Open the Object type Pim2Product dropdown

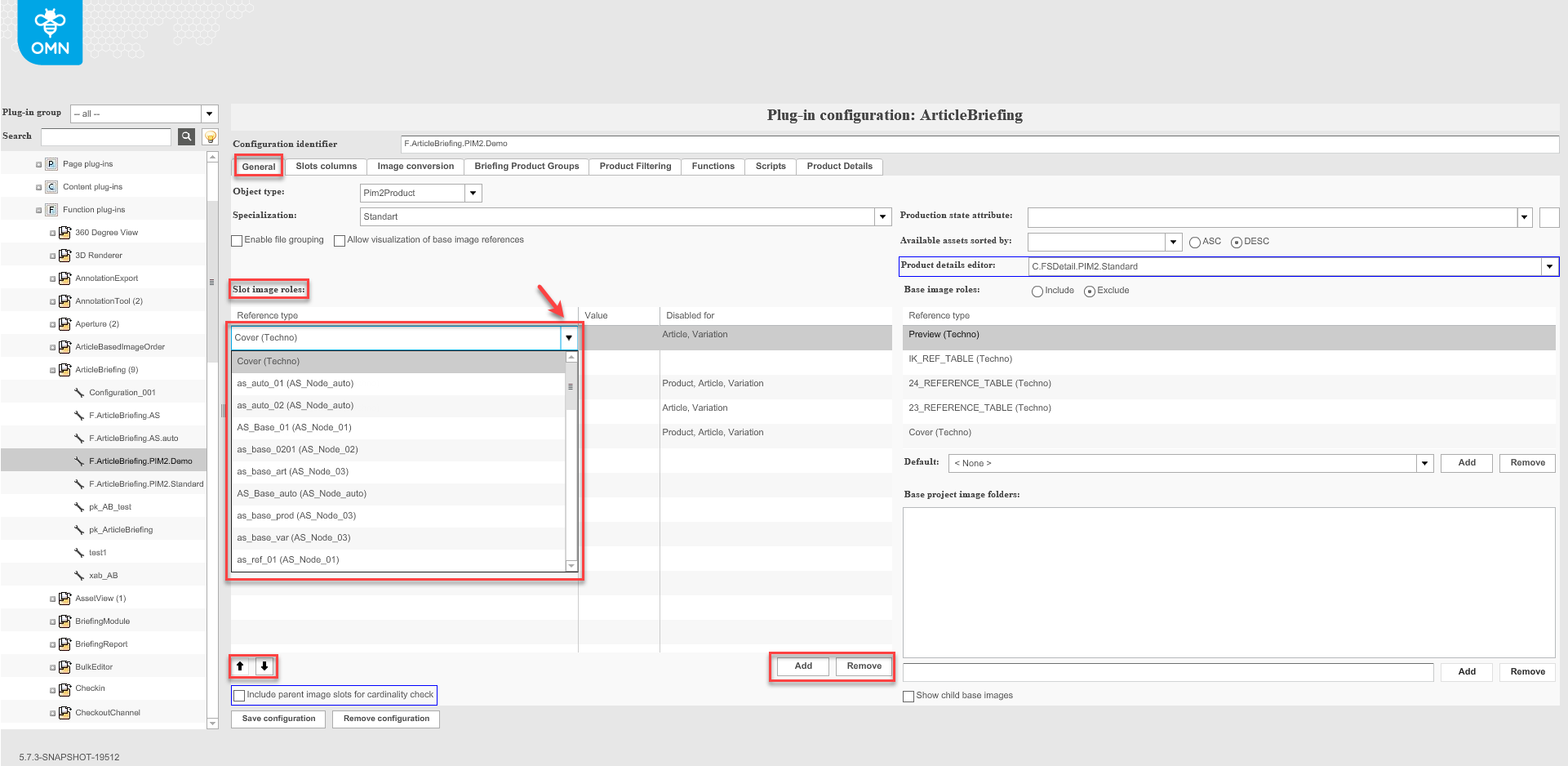point(473,193)
